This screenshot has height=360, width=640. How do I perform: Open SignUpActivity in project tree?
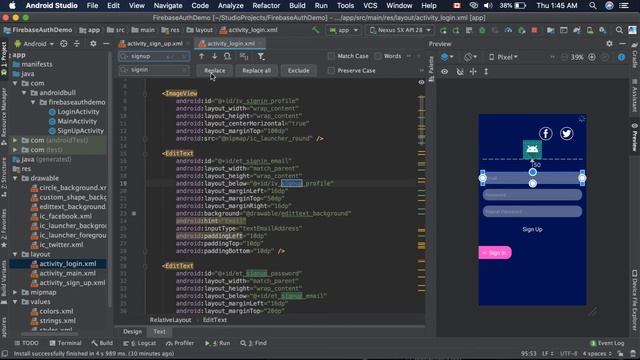click(80, 131)
